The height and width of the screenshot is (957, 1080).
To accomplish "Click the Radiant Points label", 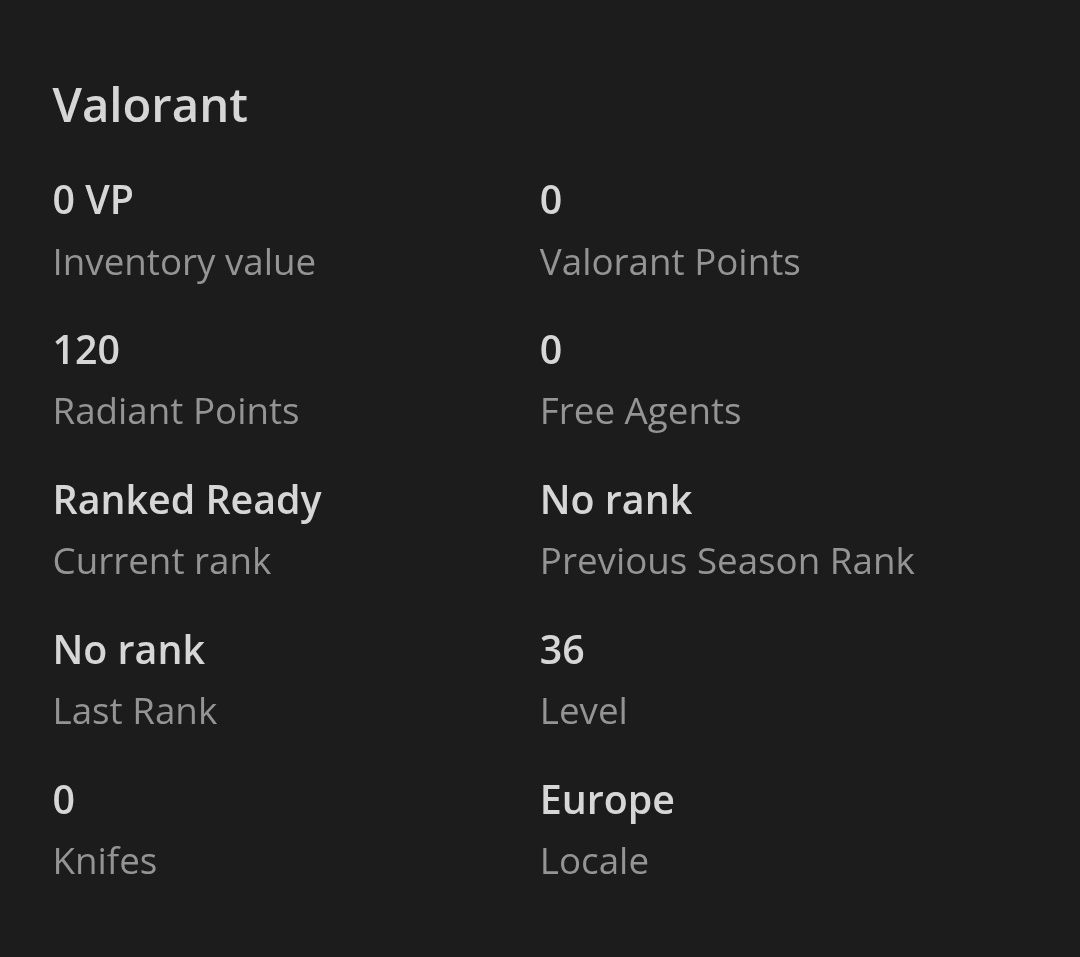I will (x=176, y=411).
